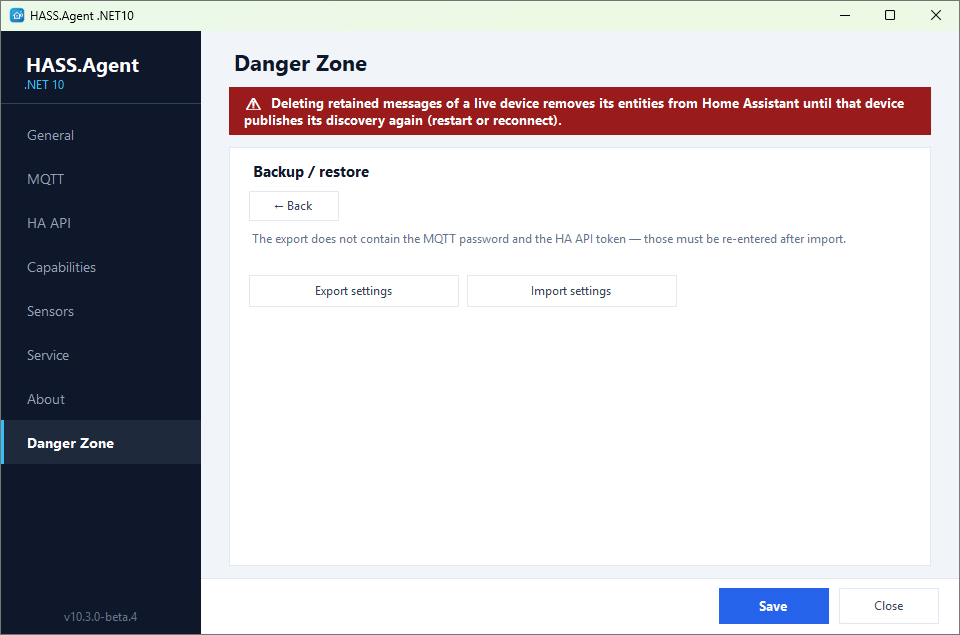Click the red retained messages warning banner
This screenshot has height=635, width=960.
[x=580, y=111]
